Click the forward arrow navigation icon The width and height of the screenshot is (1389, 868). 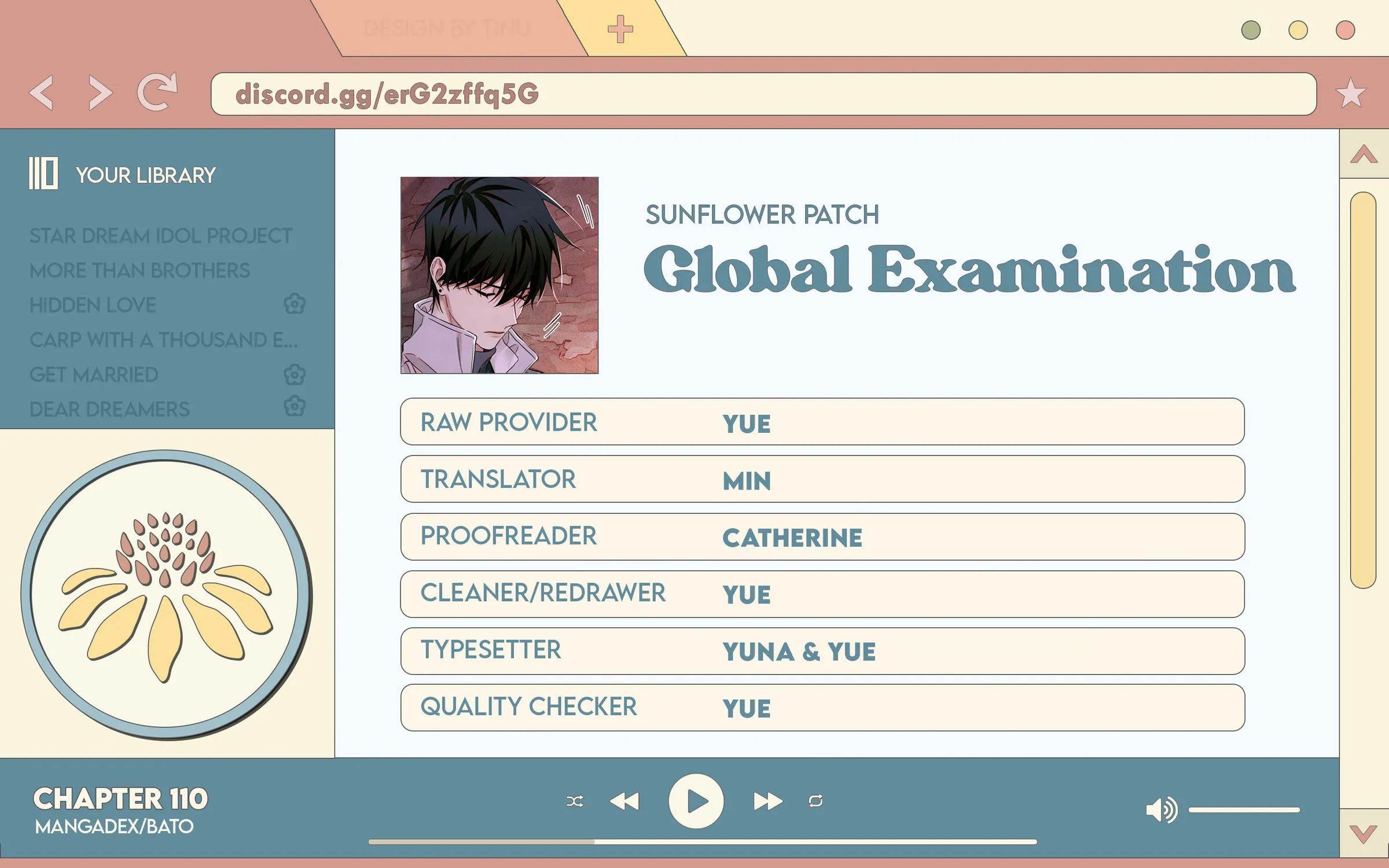point(100,93)
